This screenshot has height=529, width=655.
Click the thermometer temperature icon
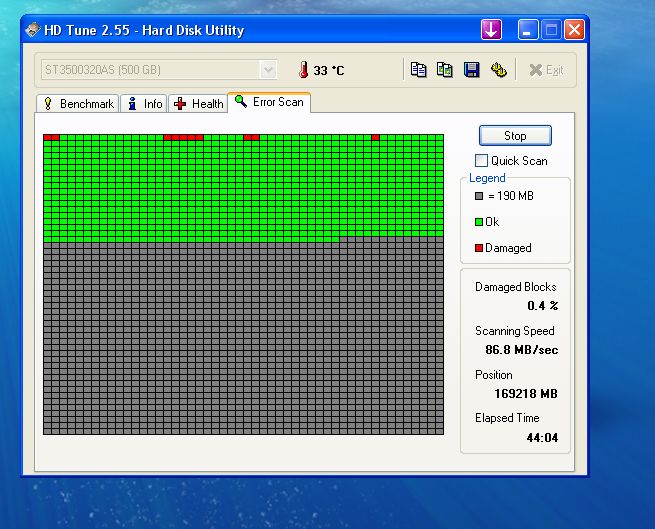coord(304,70)
